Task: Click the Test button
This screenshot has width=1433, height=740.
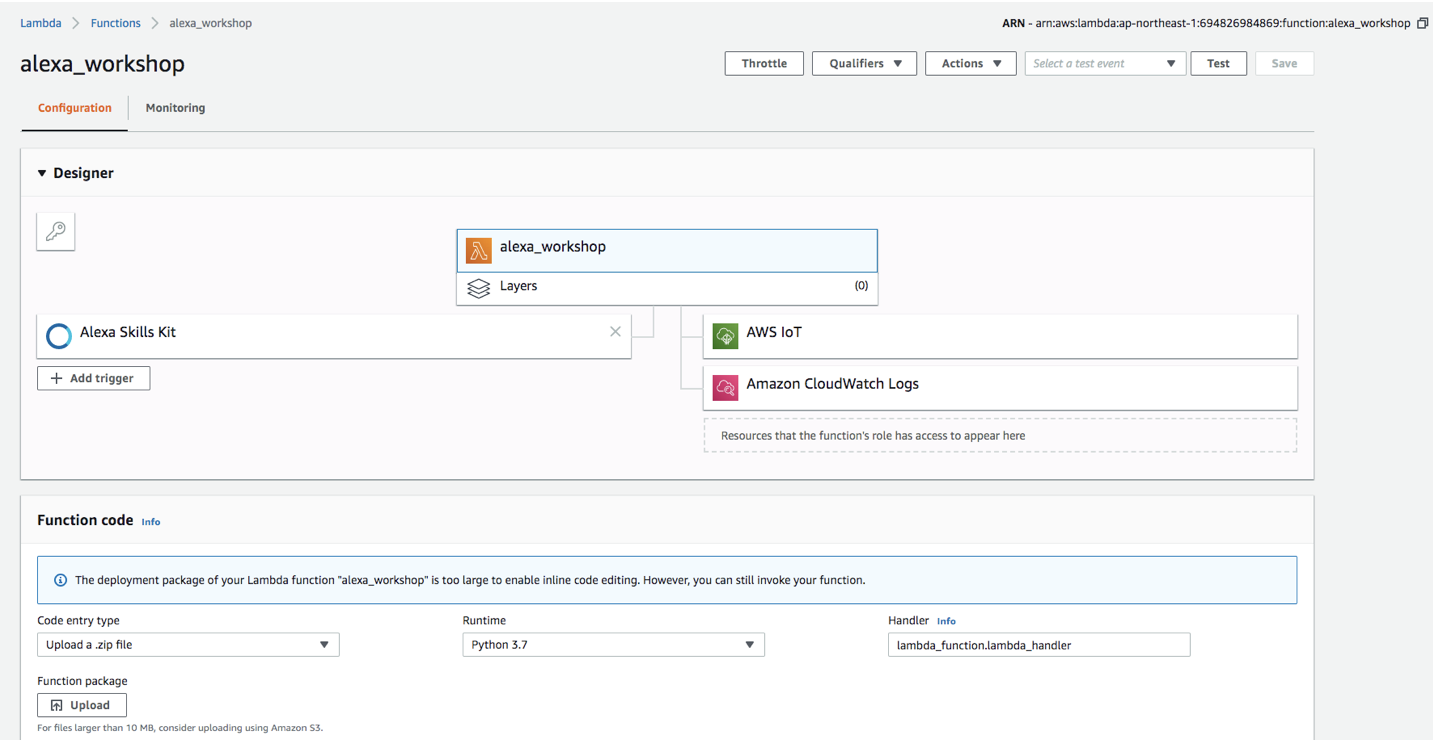Action: (x=1218, y=63)
